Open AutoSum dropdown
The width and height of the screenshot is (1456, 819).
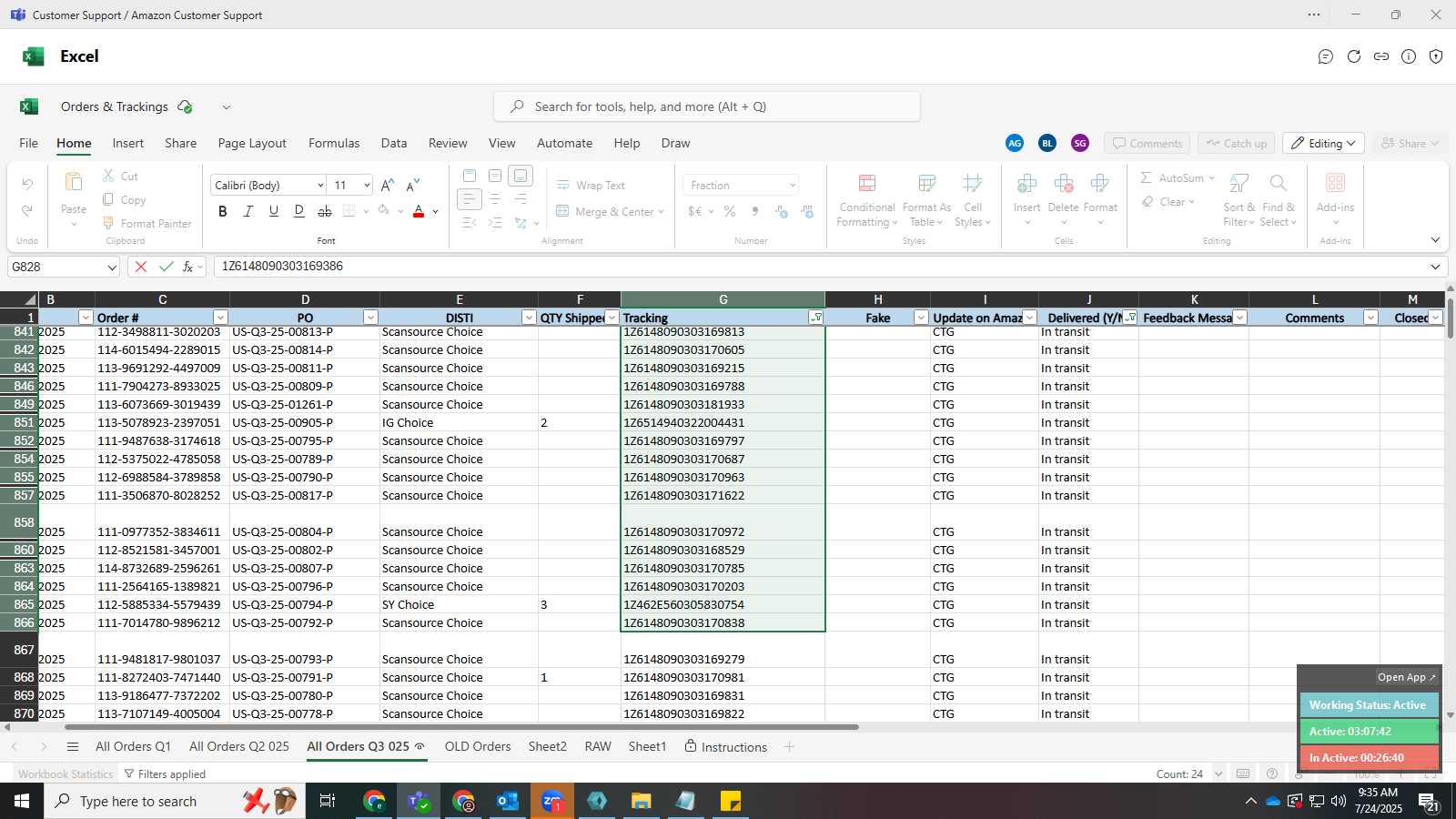[1211, 178]
